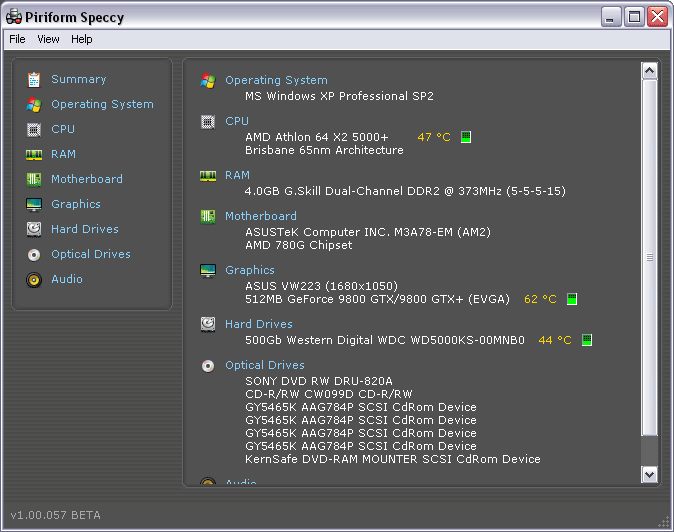Click the Windows flag icon in main panel
The image size is (674, 532).
pyautogui.click(x=208, y=80)
